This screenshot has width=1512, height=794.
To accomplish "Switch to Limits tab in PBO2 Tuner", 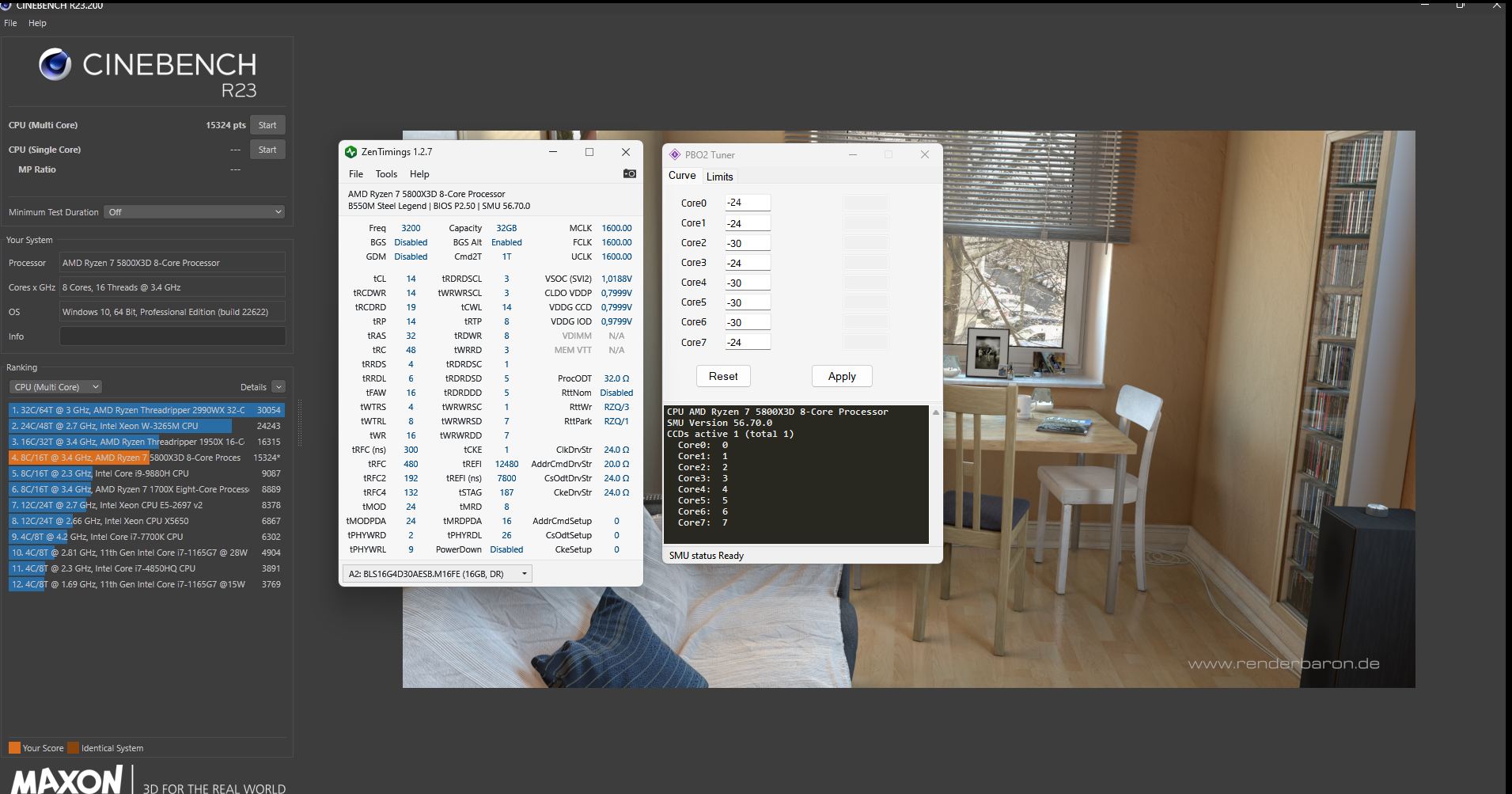I will coord(720,177).
